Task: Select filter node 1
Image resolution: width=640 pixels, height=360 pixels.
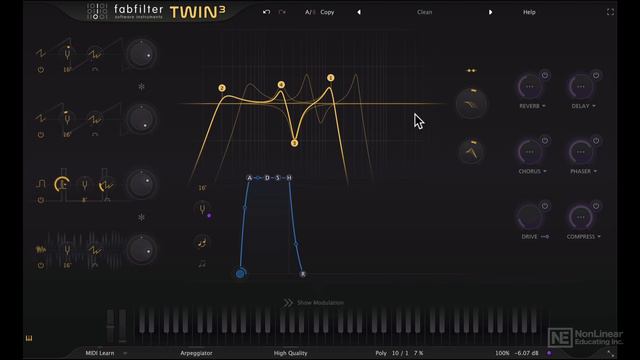Action: pos(331,78)
